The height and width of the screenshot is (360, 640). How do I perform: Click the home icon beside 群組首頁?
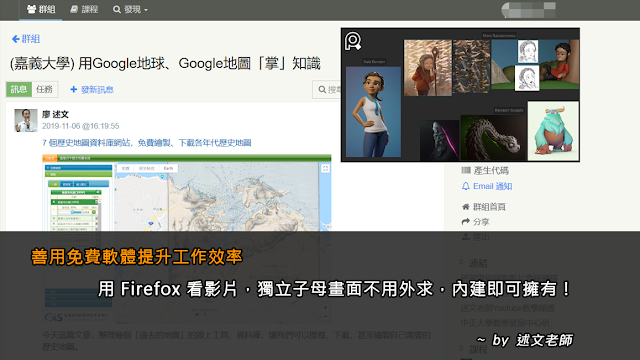[466, 207]
